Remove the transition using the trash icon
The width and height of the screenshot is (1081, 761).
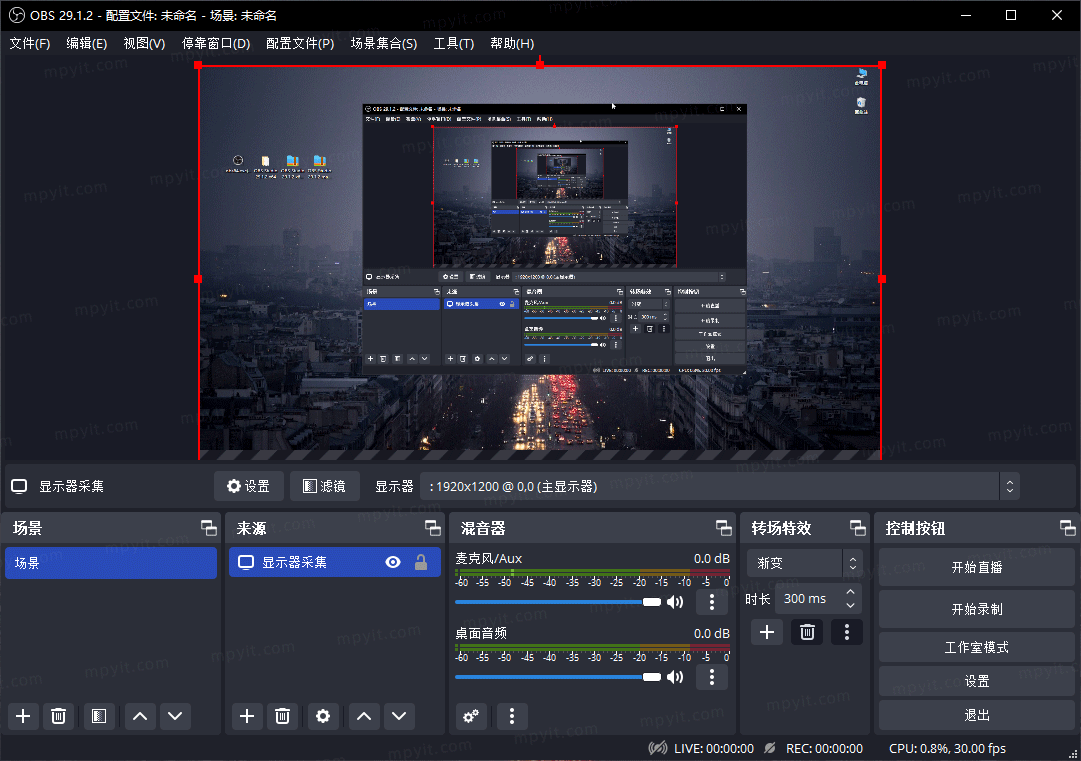point(806,632)
